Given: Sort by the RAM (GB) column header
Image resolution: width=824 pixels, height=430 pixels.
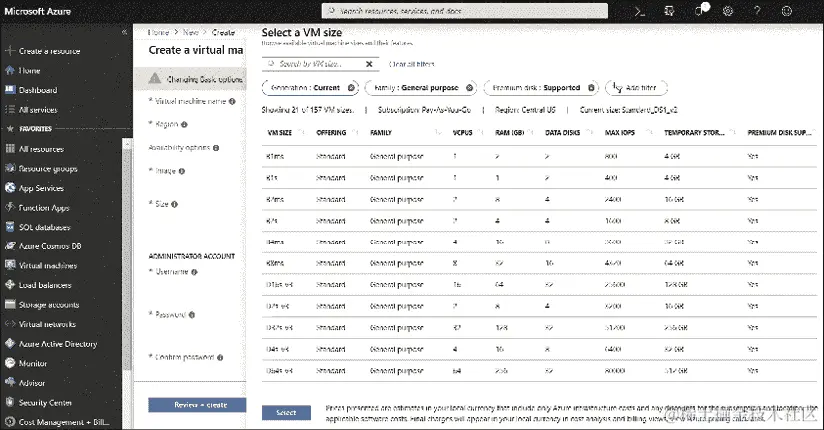Looking at the screenshot, I should click(x=510, y=132).
